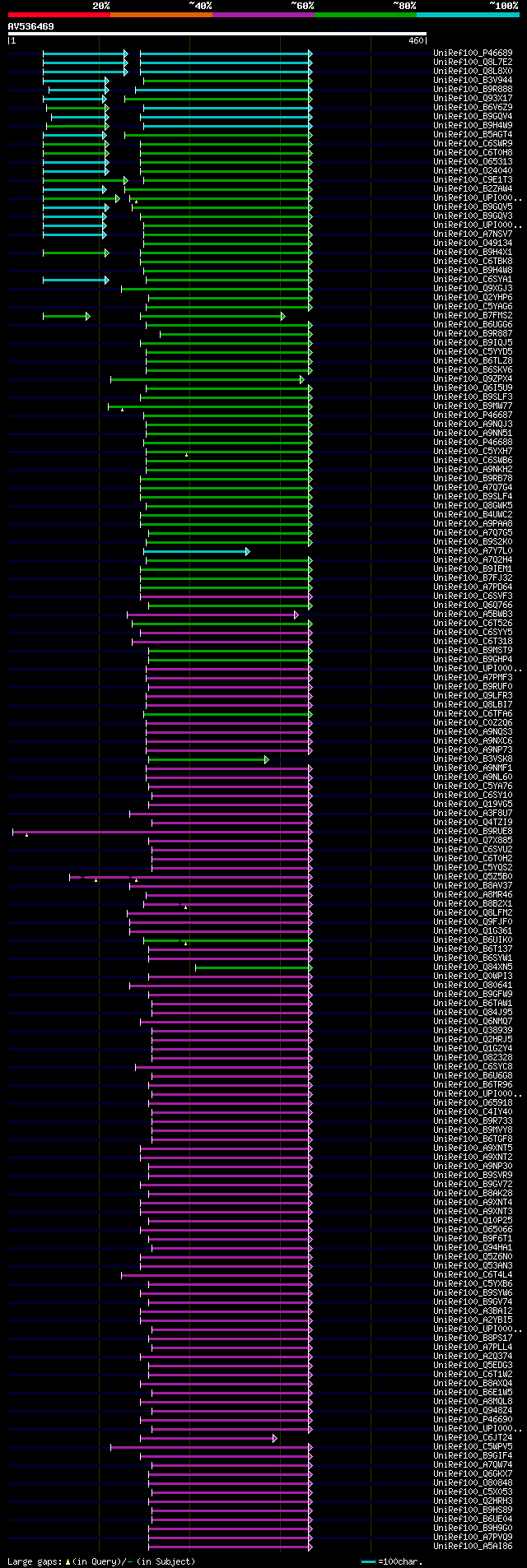The image size is (527, 1568).
Task: Pick hit label UniRef100_A7Y7L0
Action: tap(473, 551)
